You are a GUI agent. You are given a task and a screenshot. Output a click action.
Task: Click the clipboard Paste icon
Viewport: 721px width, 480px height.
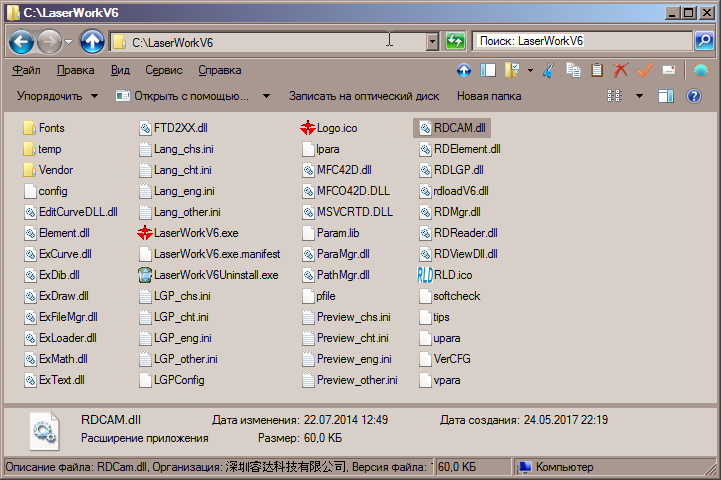click(597, 70)
